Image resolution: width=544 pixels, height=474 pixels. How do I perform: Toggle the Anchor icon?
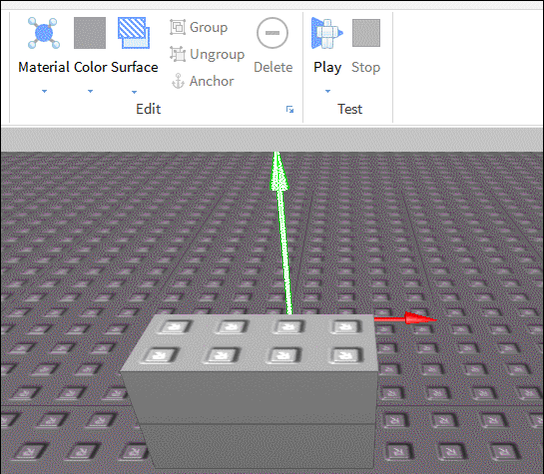click(x=178, y=81)
